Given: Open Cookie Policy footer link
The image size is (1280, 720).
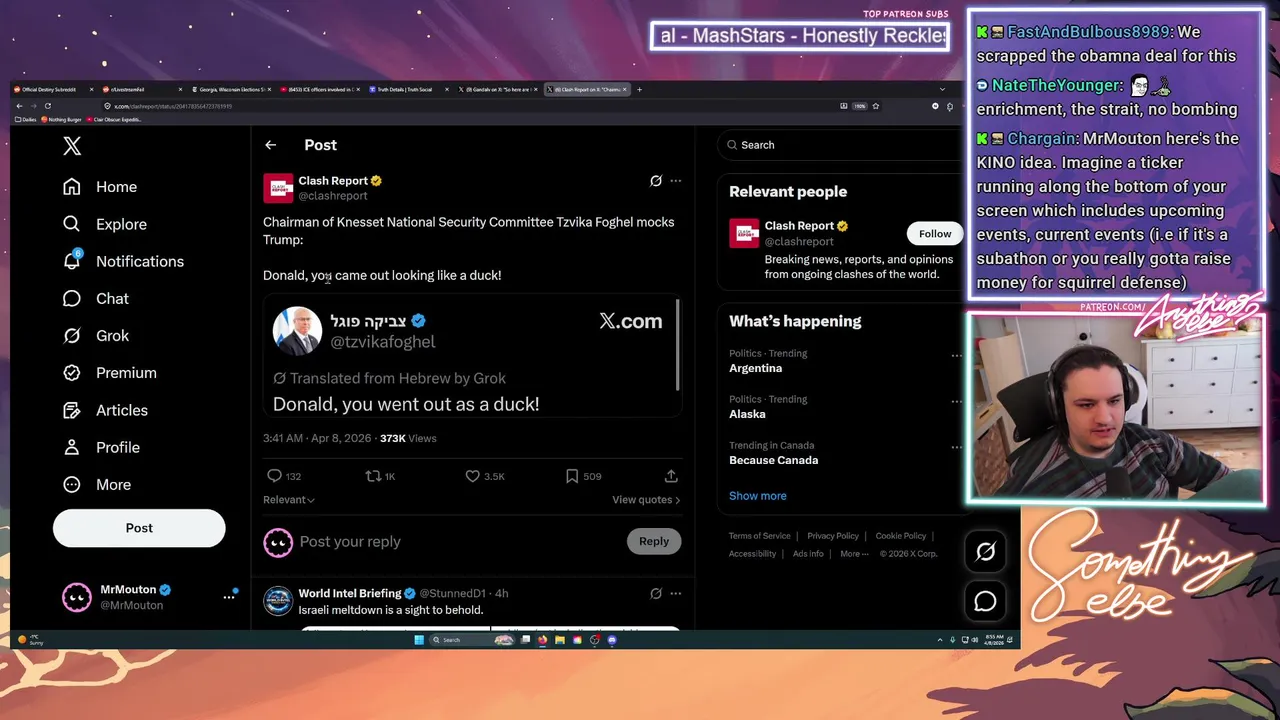Looking at the screenshot, I should 901,536.
